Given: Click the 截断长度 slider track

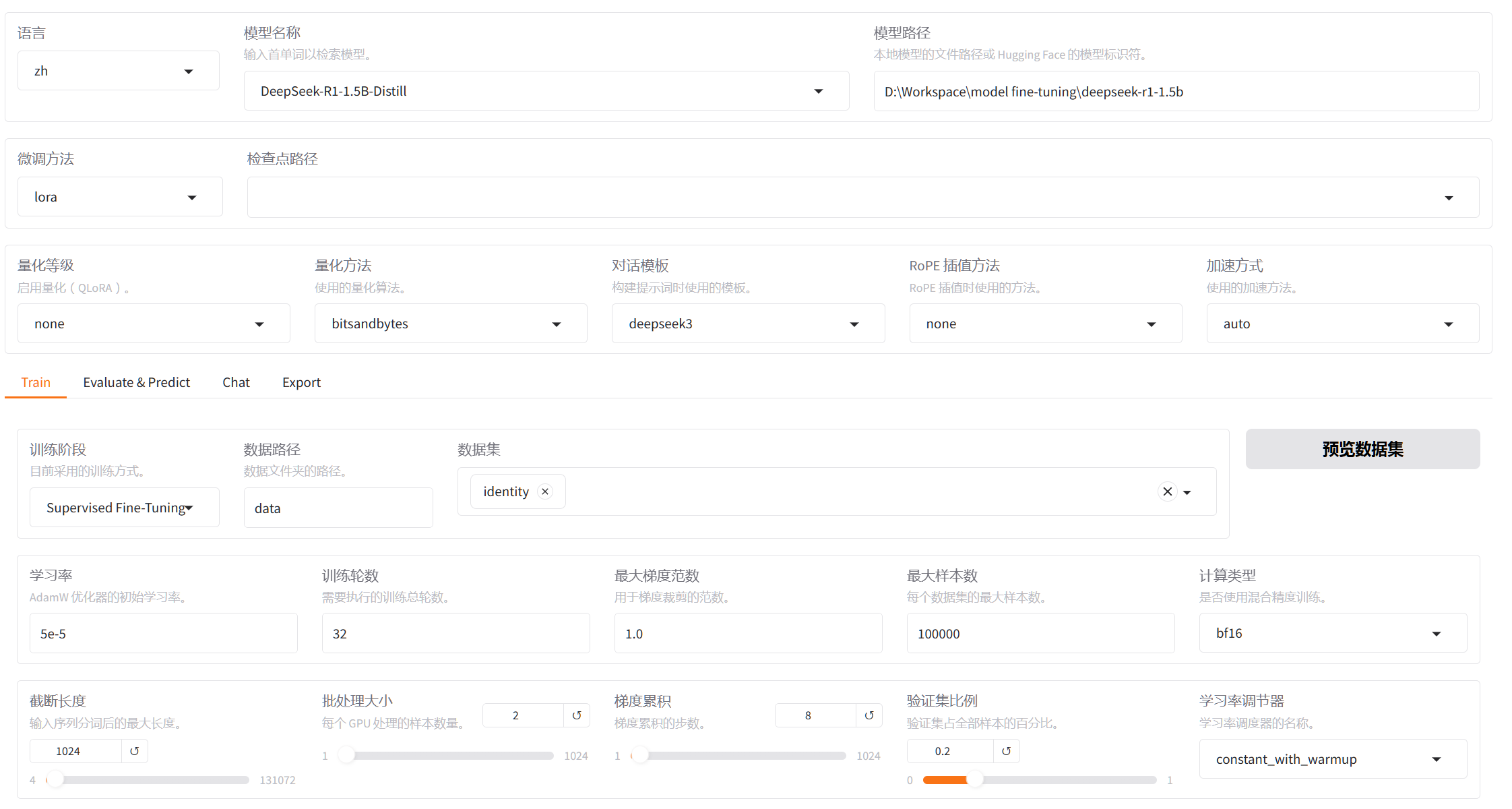Looking at the screenshot, I should coord(148,780).
